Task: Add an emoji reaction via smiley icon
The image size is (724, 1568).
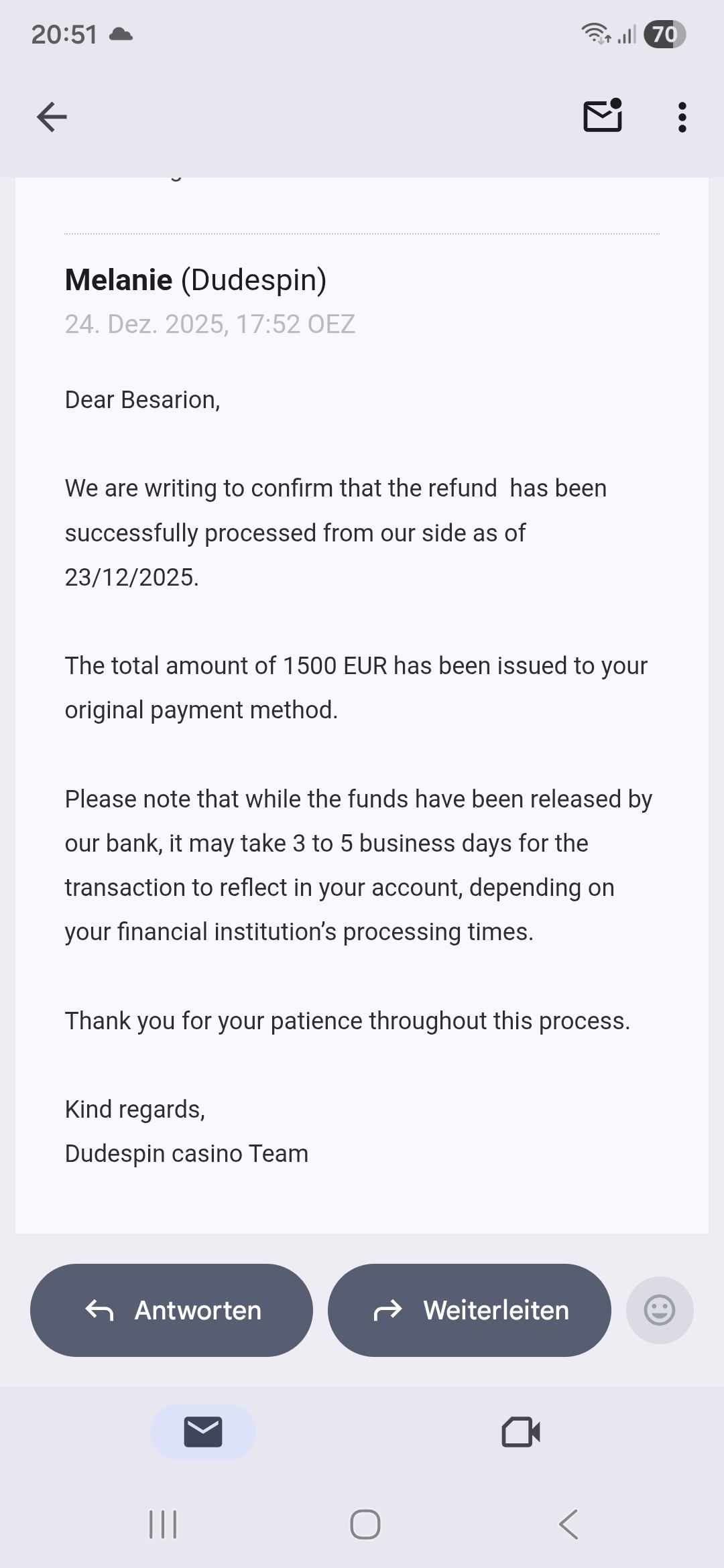Action: click(659, 1310)
